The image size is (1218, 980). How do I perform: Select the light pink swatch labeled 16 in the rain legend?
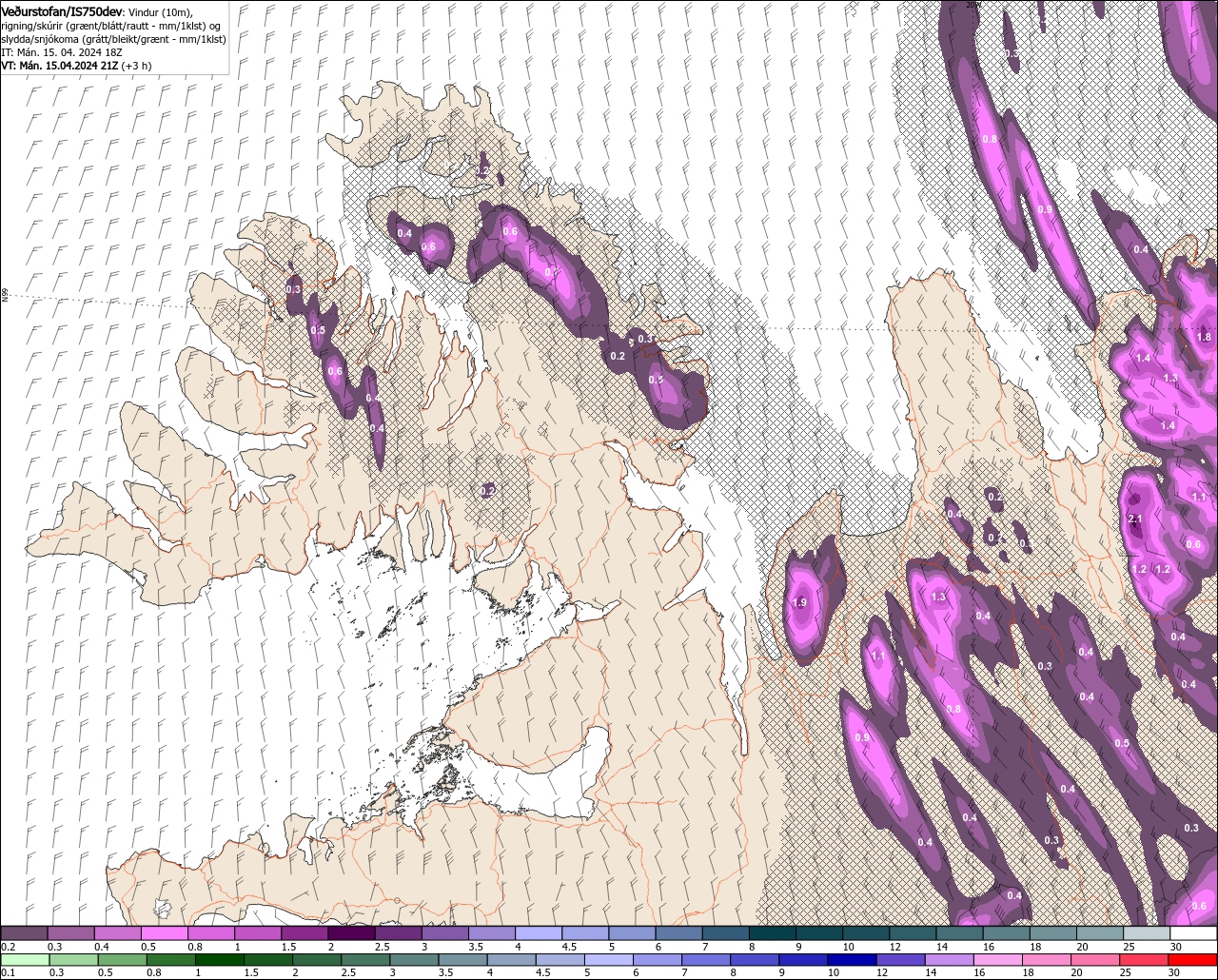tap(998, 960)
